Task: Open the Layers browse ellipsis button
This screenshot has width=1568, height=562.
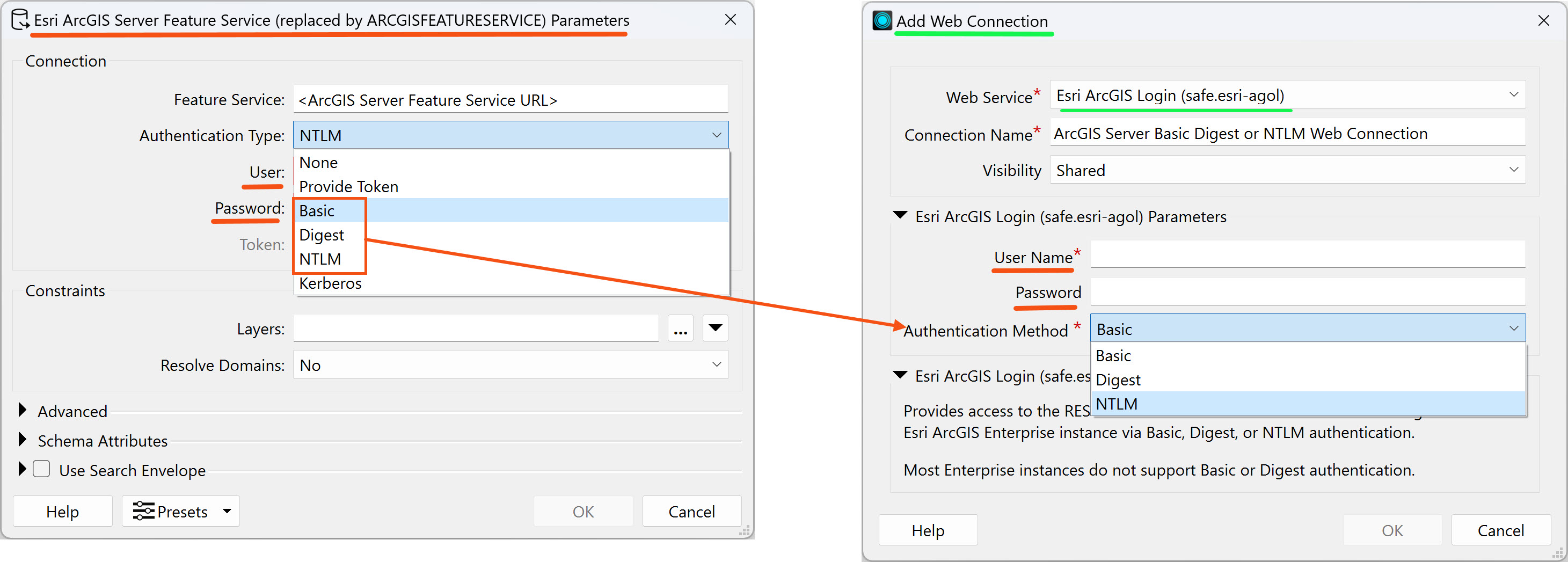Action: [681, 330]
